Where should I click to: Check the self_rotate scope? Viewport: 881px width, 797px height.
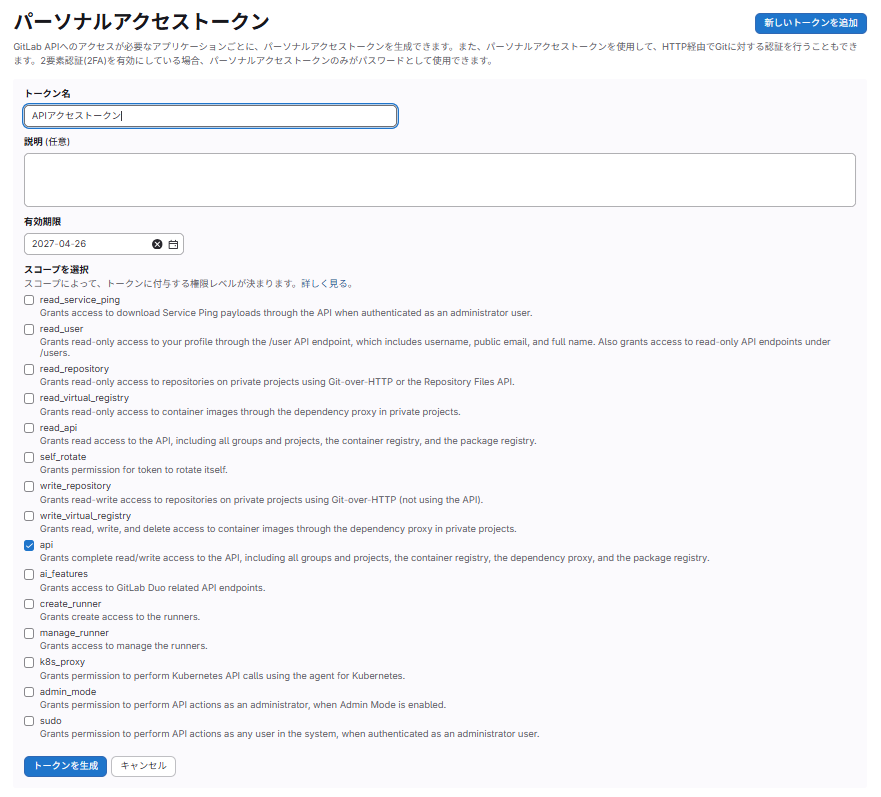point(29,457)
